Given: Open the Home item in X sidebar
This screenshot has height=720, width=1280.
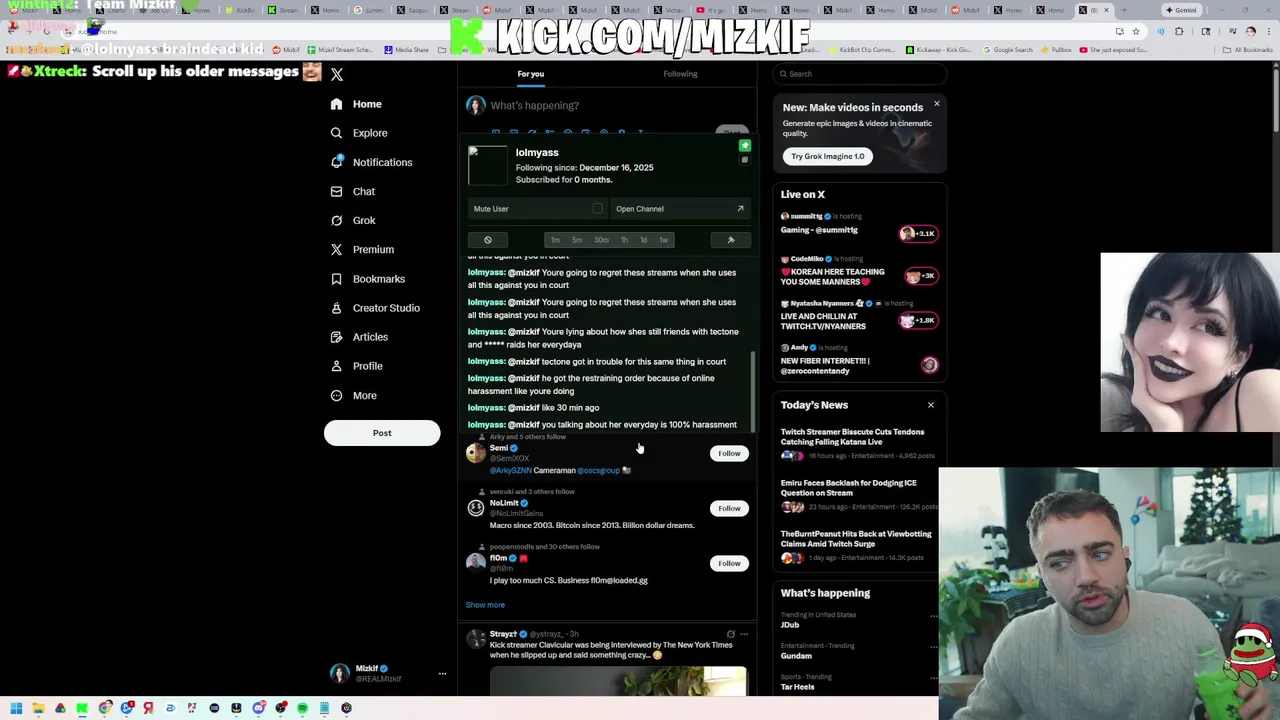Looking at the screenshot, I should (x=356, y=104).
